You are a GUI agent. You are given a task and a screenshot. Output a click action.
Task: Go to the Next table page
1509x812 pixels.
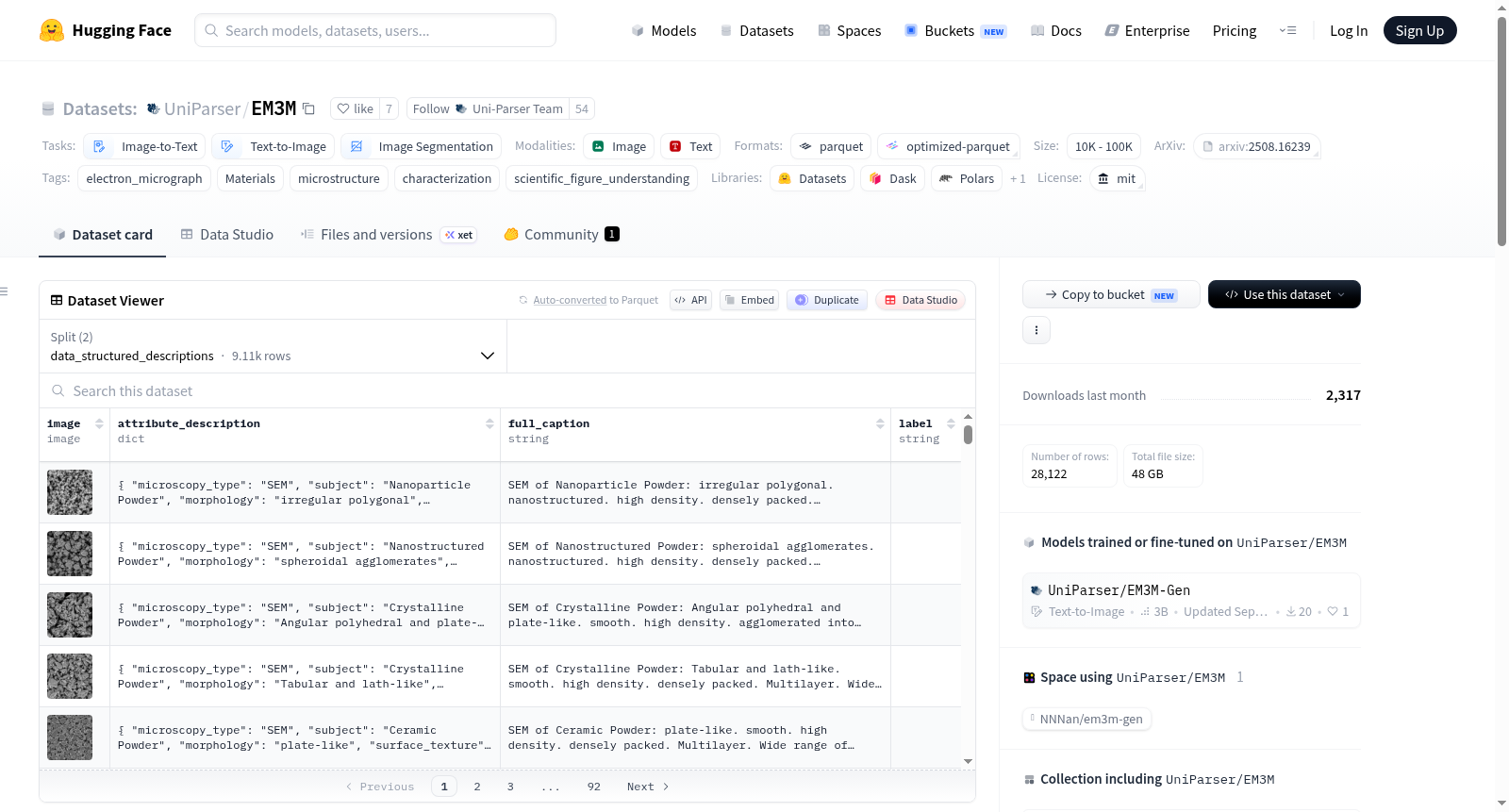(648, 787)
